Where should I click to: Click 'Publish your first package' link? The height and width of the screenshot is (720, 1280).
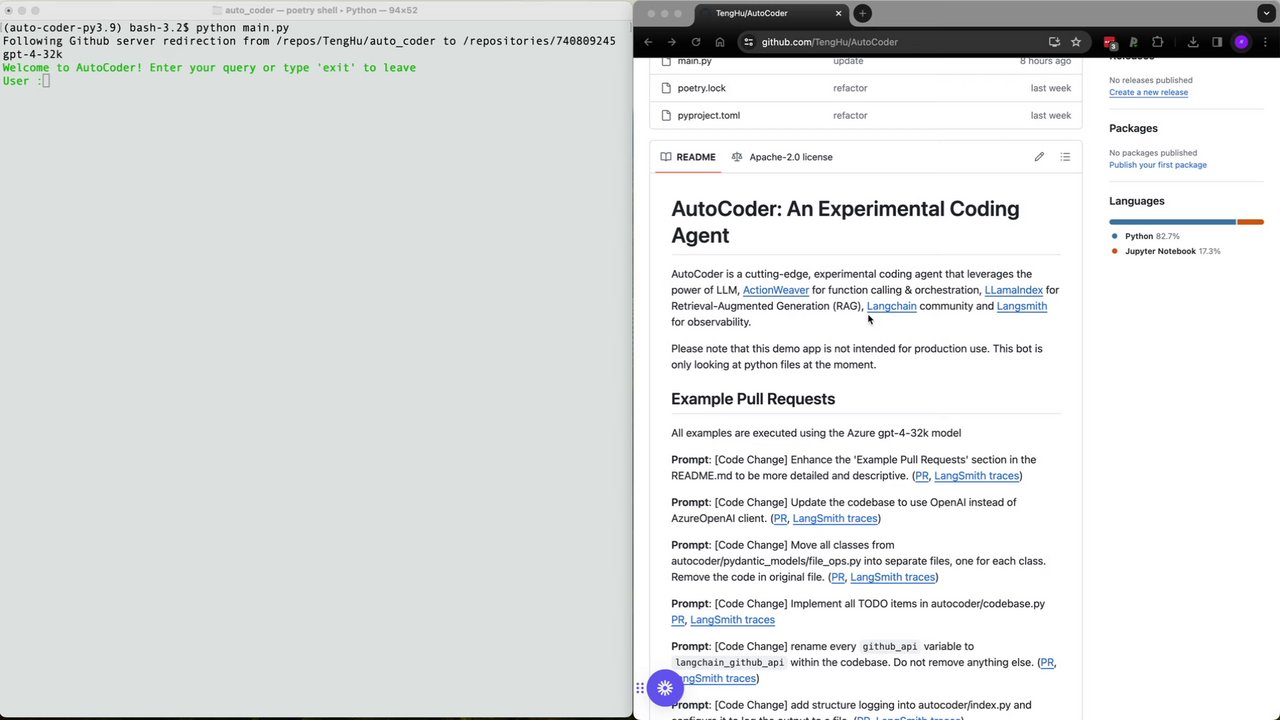(1158, 165)
